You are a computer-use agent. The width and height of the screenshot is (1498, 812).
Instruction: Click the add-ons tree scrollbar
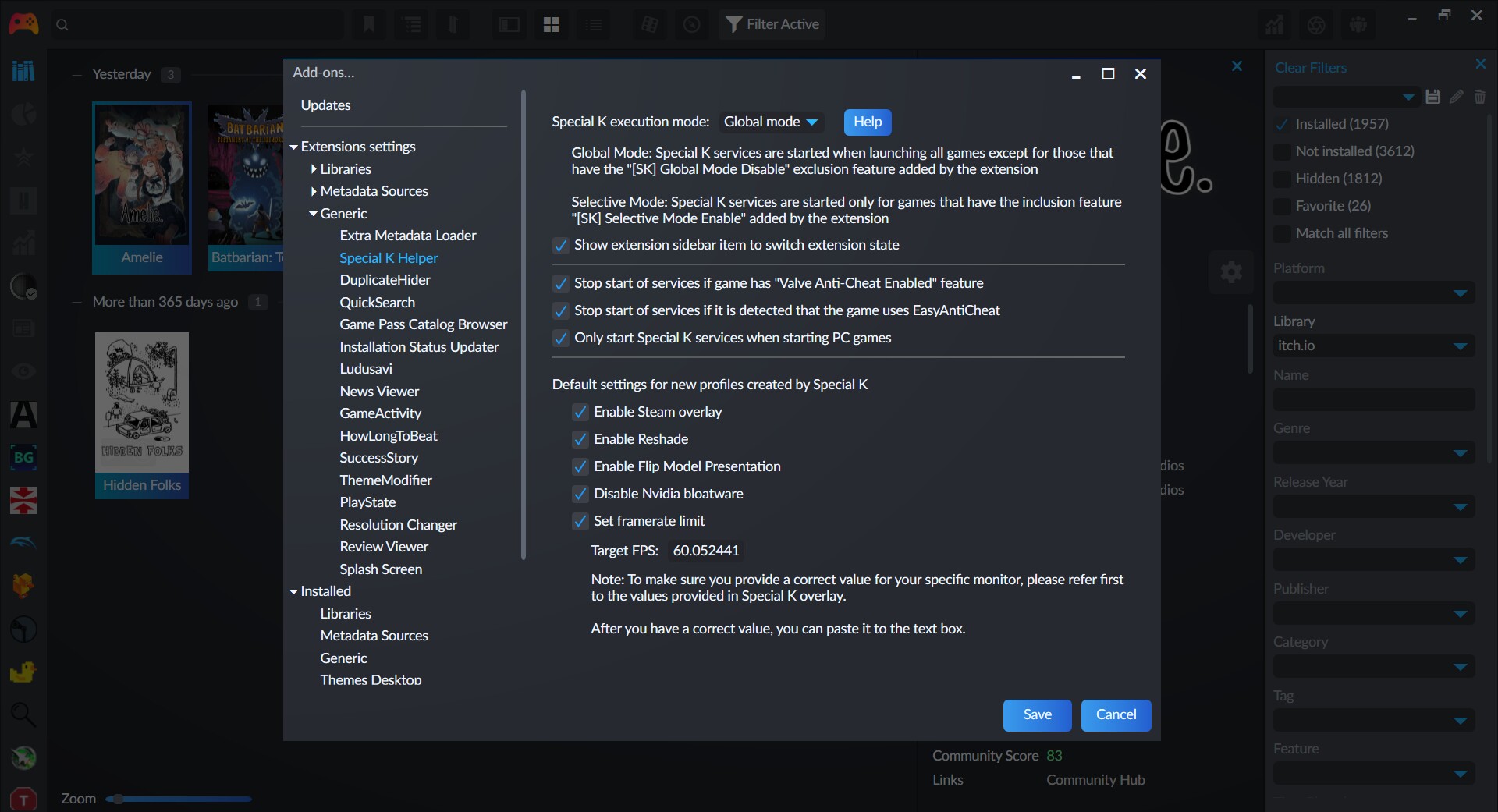pos(524,325)
